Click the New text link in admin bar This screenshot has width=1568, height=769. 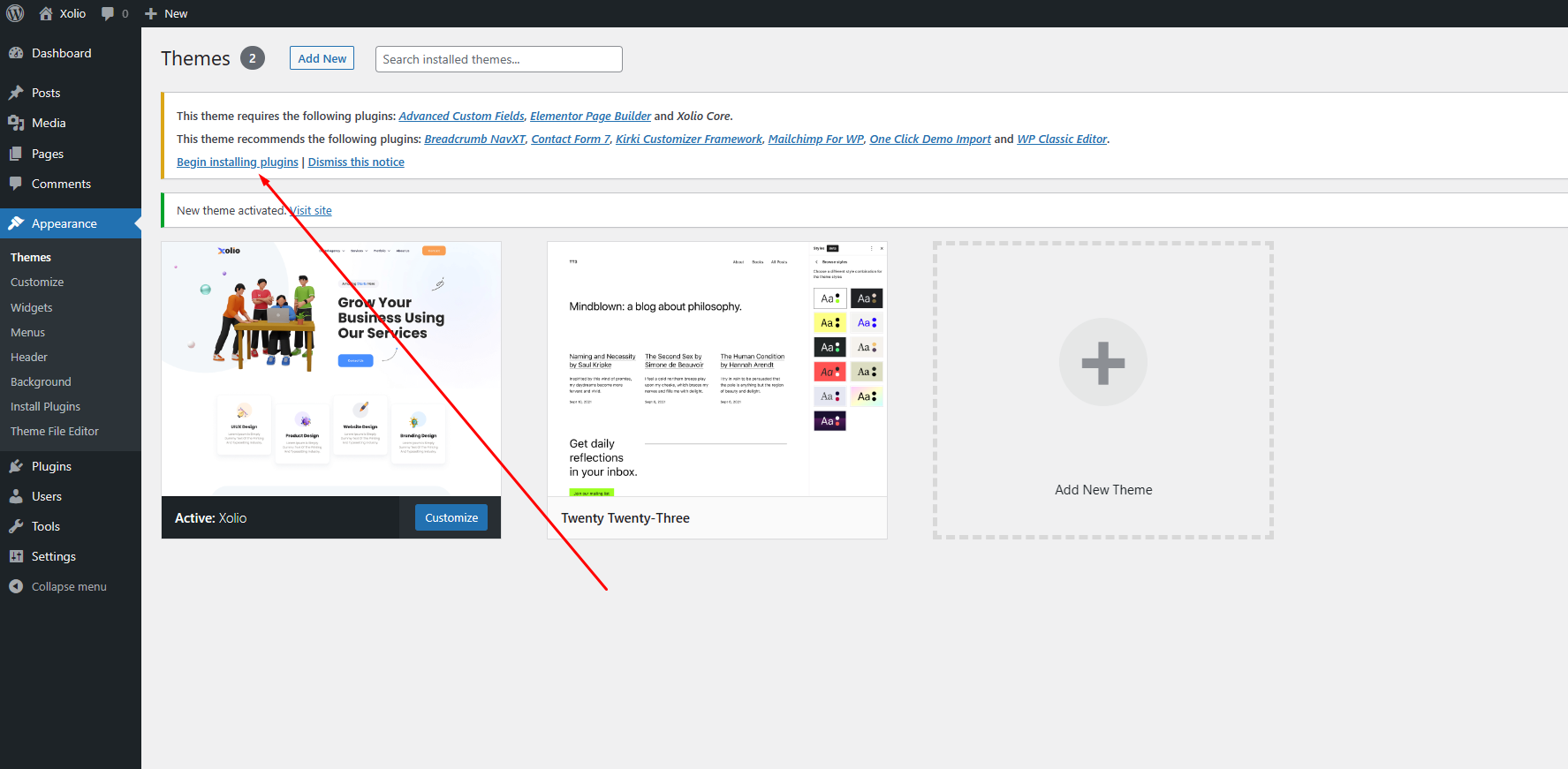pyautogui.click(x=176, y=13)
